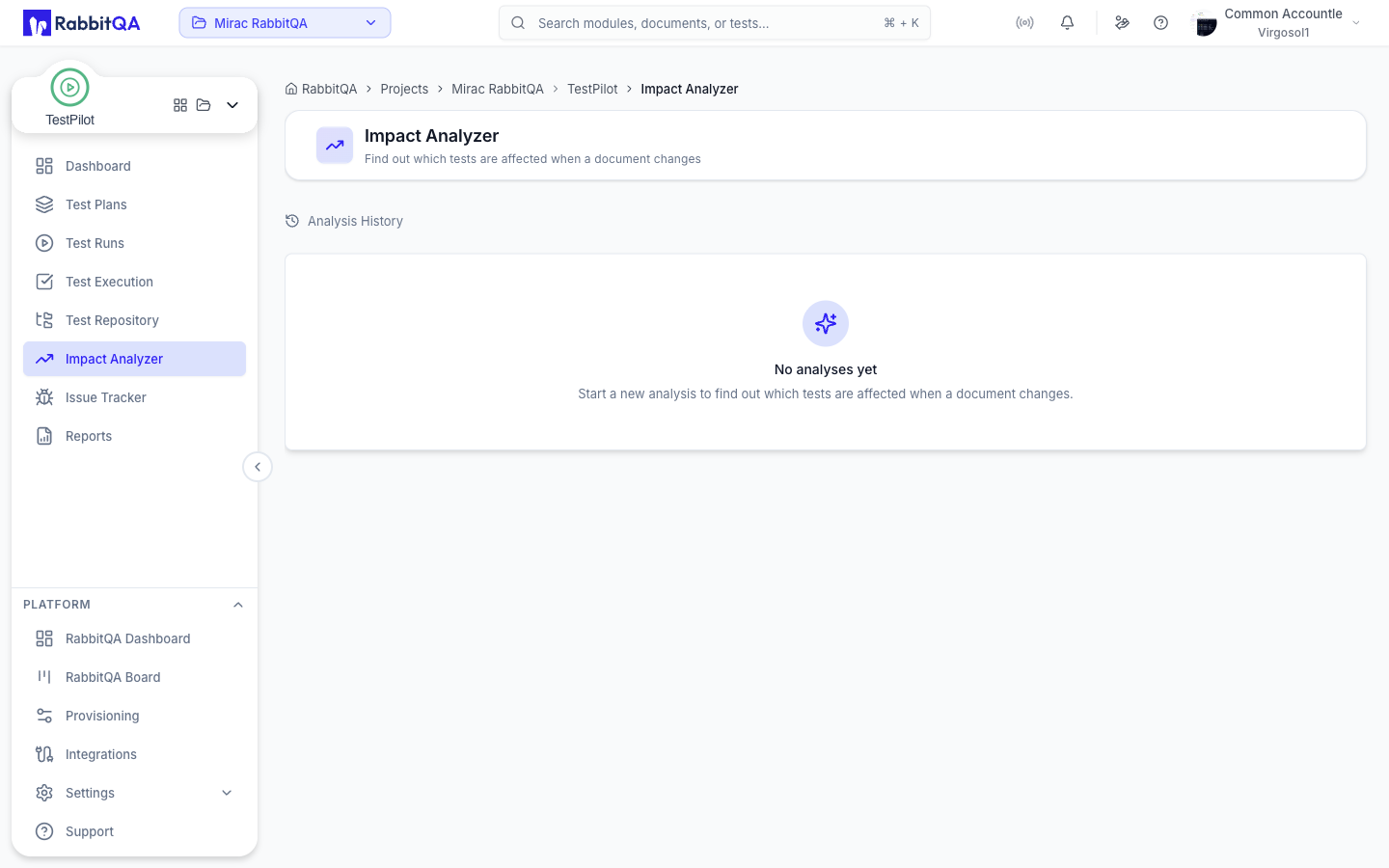The height and width of the screenshot is (868, 1389).
Task: Click the Dashboard grid icon
Action: tap(44, 166)
